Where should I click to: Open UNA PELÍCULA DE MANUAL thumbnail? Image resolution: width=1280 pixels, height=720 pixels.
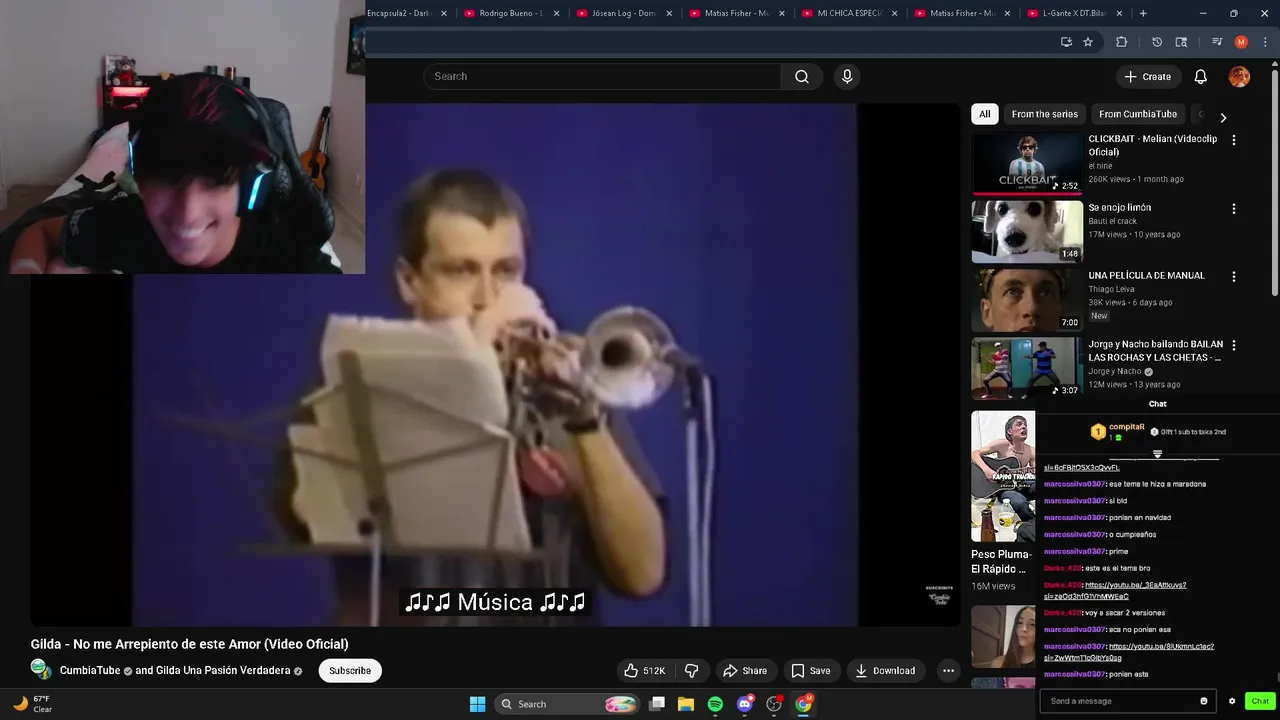1027,300
